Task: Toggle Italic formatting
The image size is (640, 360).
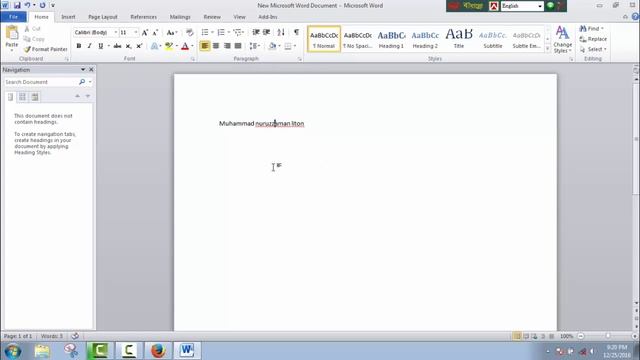Action: pos(89,46)
